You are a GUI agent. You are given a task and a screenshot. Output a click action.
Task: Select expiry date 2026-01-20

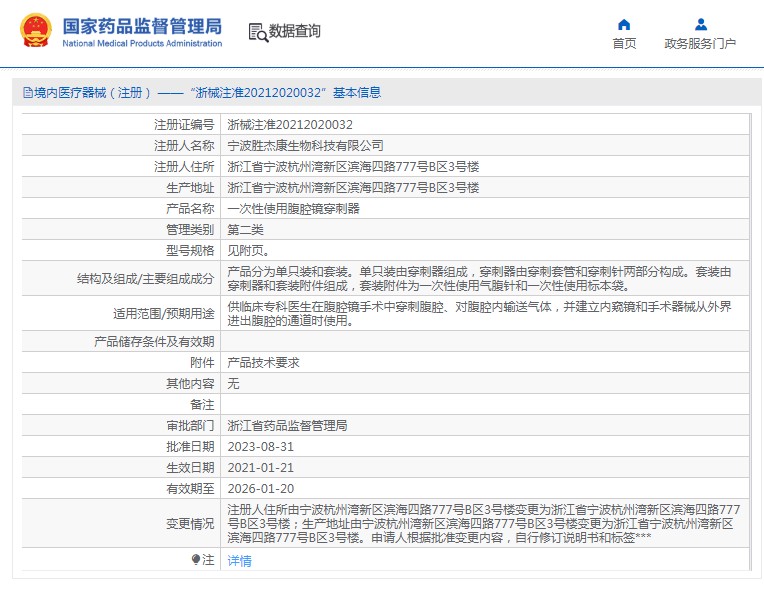(x=261, y=488)
